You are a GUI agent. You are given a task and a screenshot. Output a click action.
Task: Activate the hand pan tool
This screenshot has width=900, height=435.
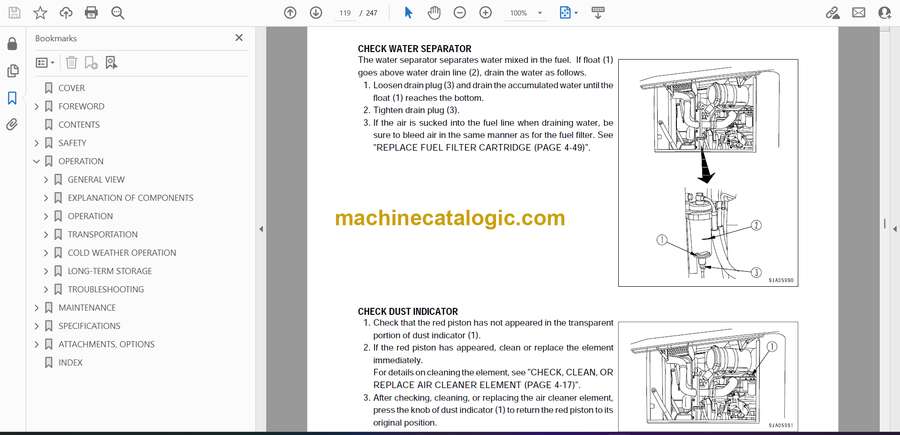(435, 13)
